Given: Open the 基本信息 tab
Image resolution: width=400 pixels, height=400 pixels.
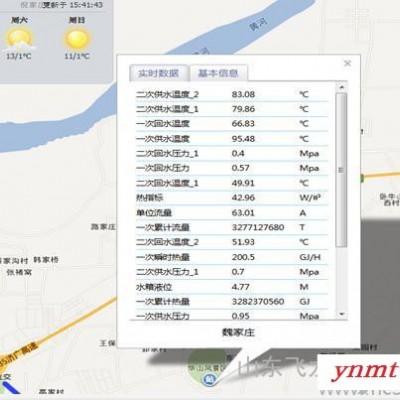Looking at the screenshot, I should pos(218,73).
